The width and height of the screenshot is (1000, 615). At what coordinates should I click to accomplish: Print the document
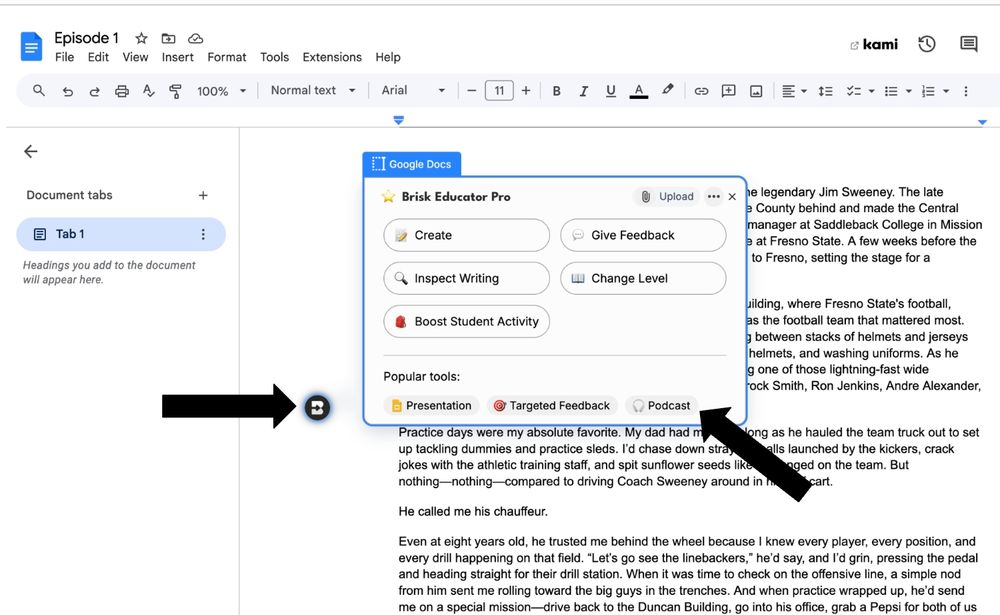coord(122,91)
